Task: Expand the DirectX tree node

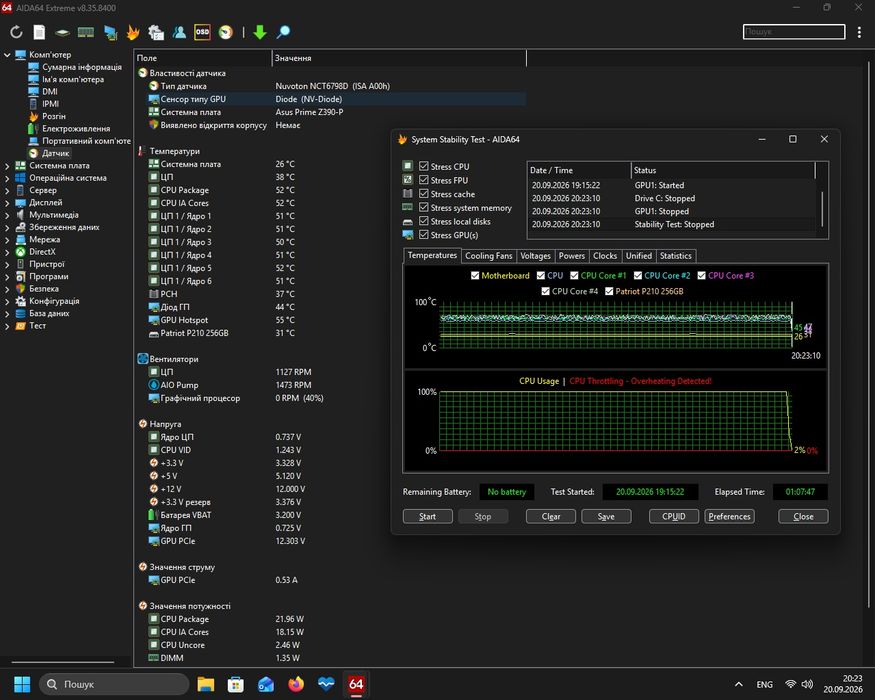Action: pyautogui.click(x=7, y=252)
